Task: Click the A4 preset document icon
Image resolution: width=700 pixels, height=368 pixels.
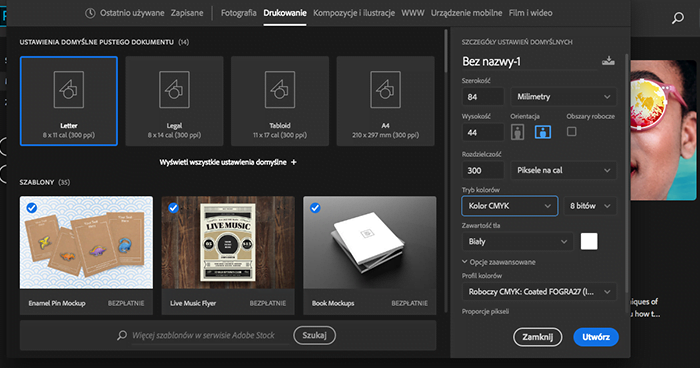Action: (x=385, y=89)
